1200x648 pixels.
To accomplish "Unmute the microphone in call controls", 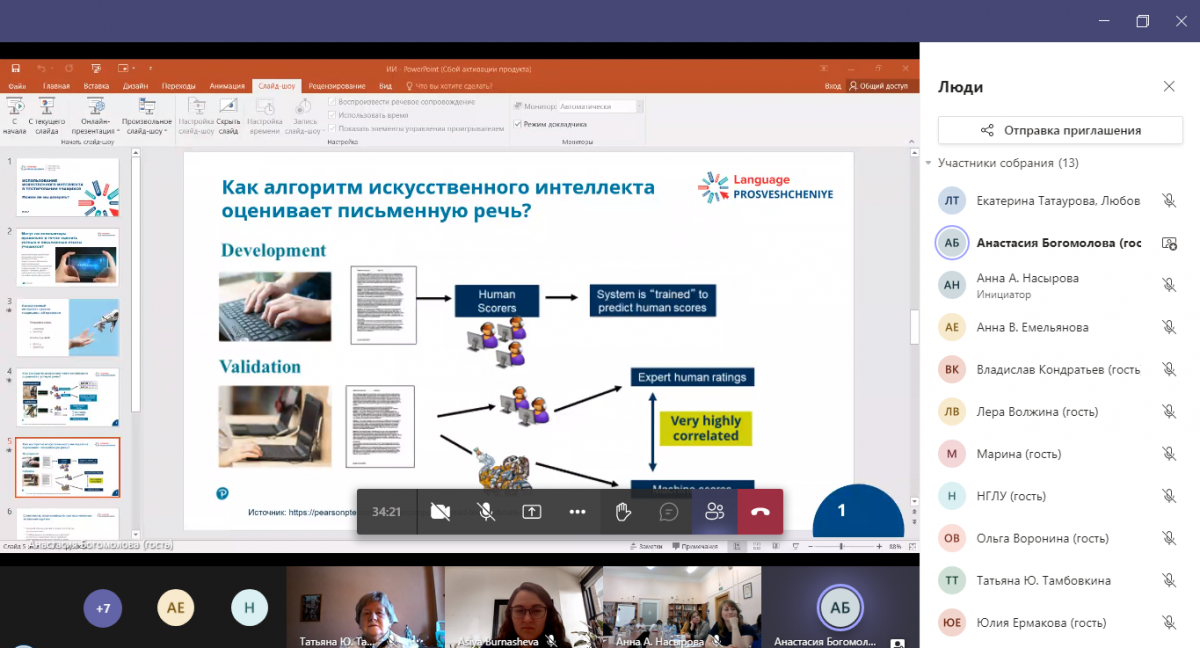I will point(486,511).
